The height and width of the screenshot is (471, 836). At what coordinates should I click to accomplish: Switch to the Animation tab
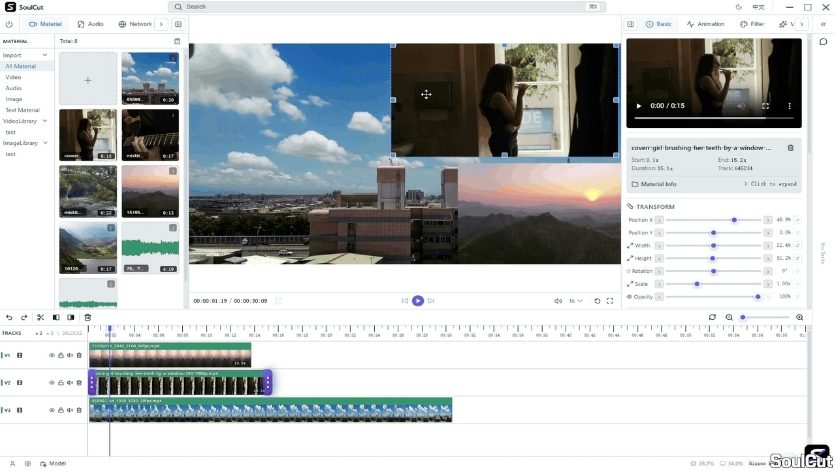click(706, 24)
